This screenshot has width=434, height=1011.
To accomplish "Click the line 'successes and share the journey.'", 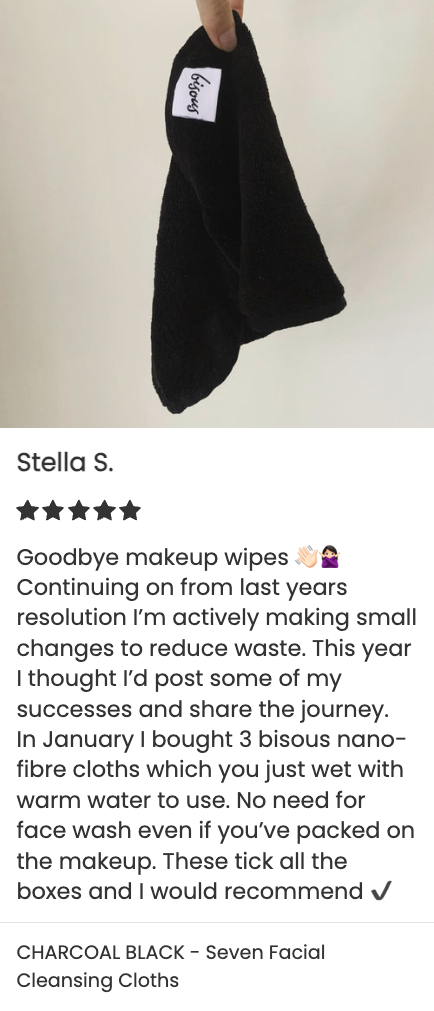I will 203,709.
